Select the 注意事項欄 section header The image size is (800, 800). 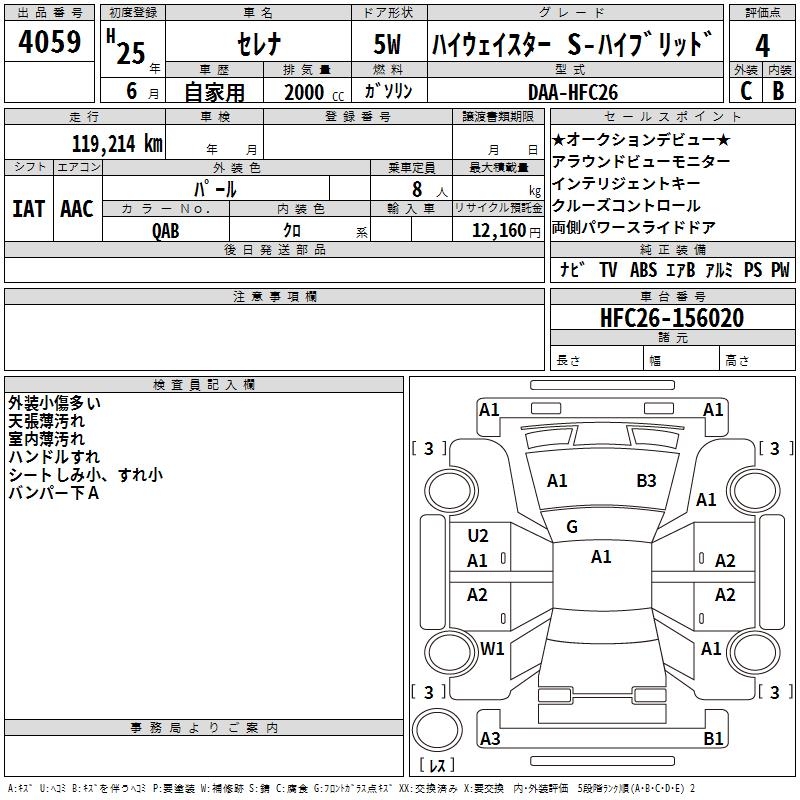pos(274,296)
